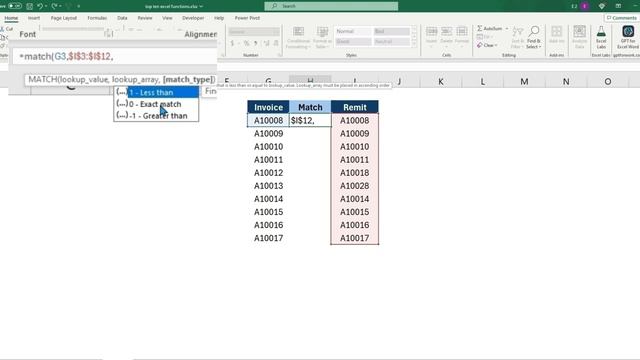Open Excel Labs add-in
The width and height of the screenshot is (640, 360).
[x=601, y=38]
